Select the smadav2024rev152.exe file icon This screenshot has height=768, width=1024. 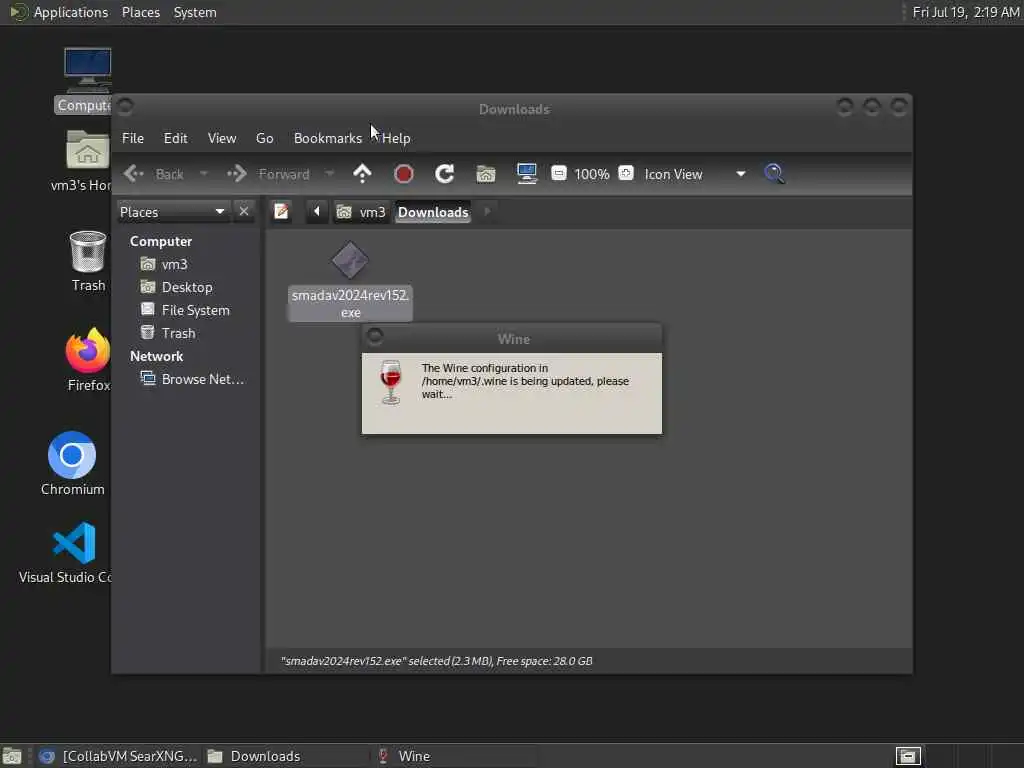tap(350, 261)
